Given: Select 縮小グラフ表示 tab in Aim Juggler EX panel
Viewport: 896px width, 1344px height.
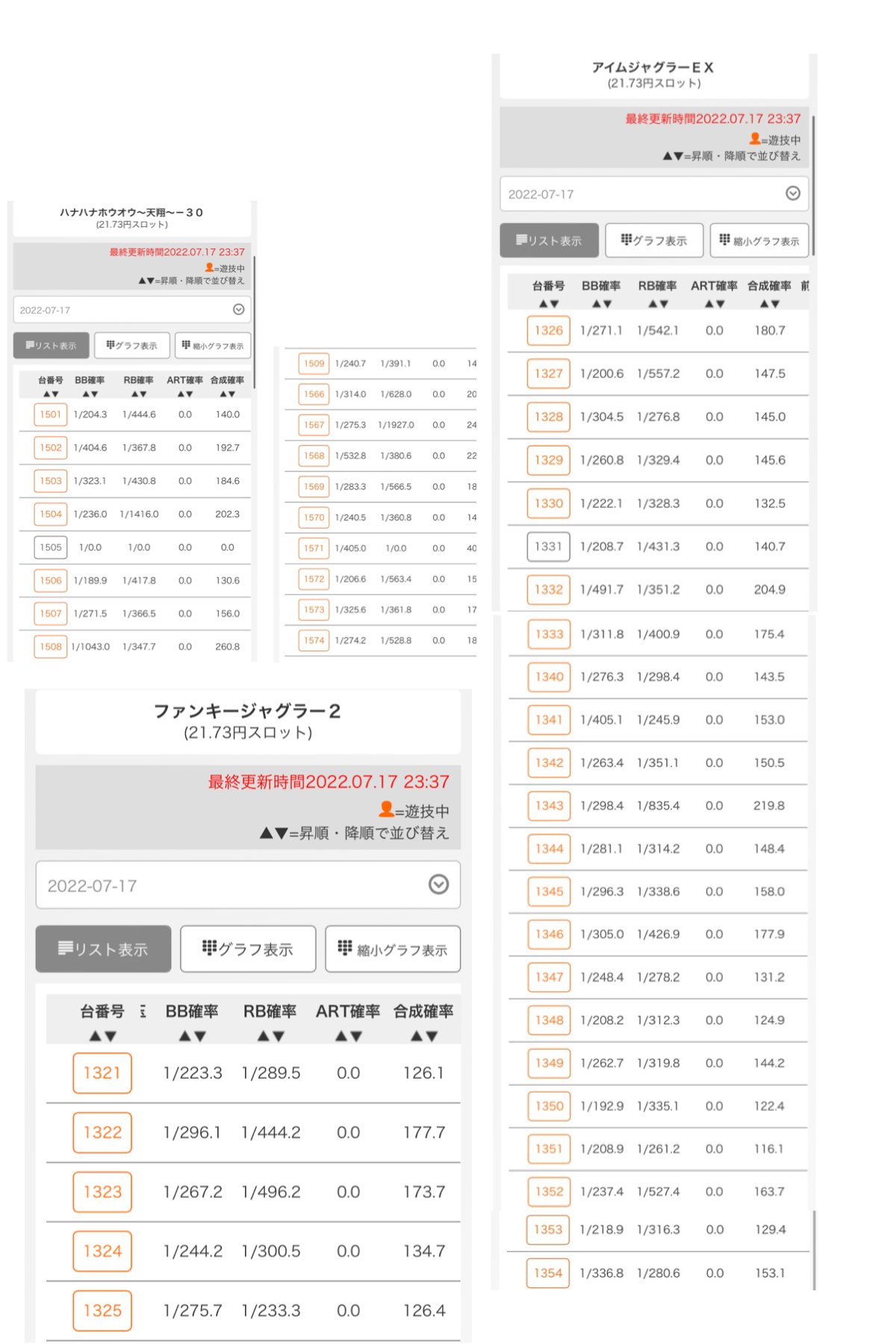Looking at the screenshot, I should point(759,240).
